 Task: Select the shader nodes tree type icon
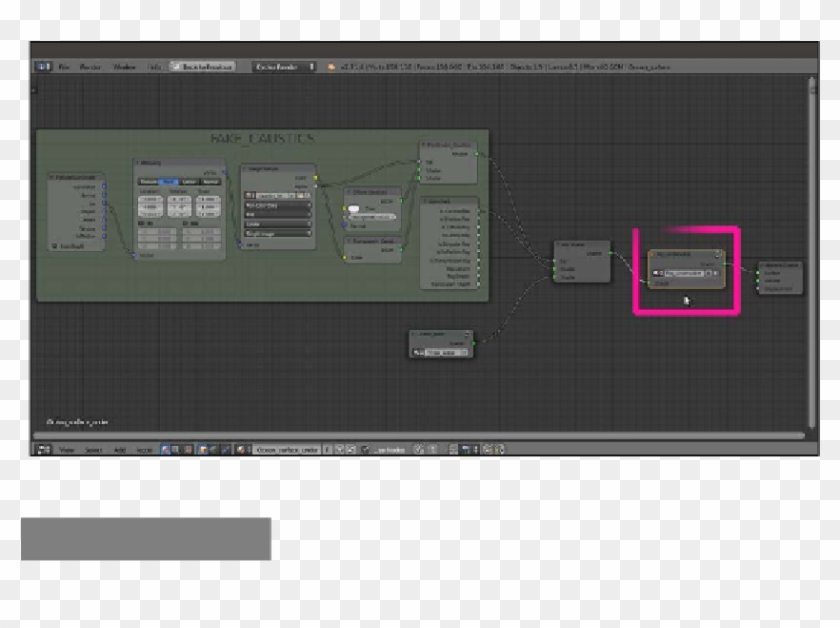tap(167, 450)
